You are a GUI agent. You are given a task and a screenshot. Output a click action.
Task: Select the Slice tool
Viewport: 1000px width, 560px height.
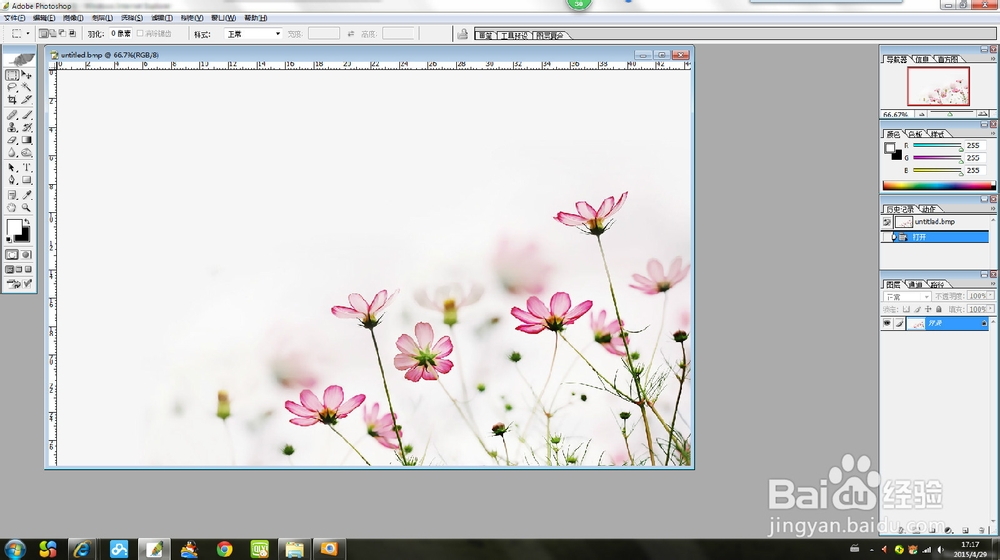27,99
